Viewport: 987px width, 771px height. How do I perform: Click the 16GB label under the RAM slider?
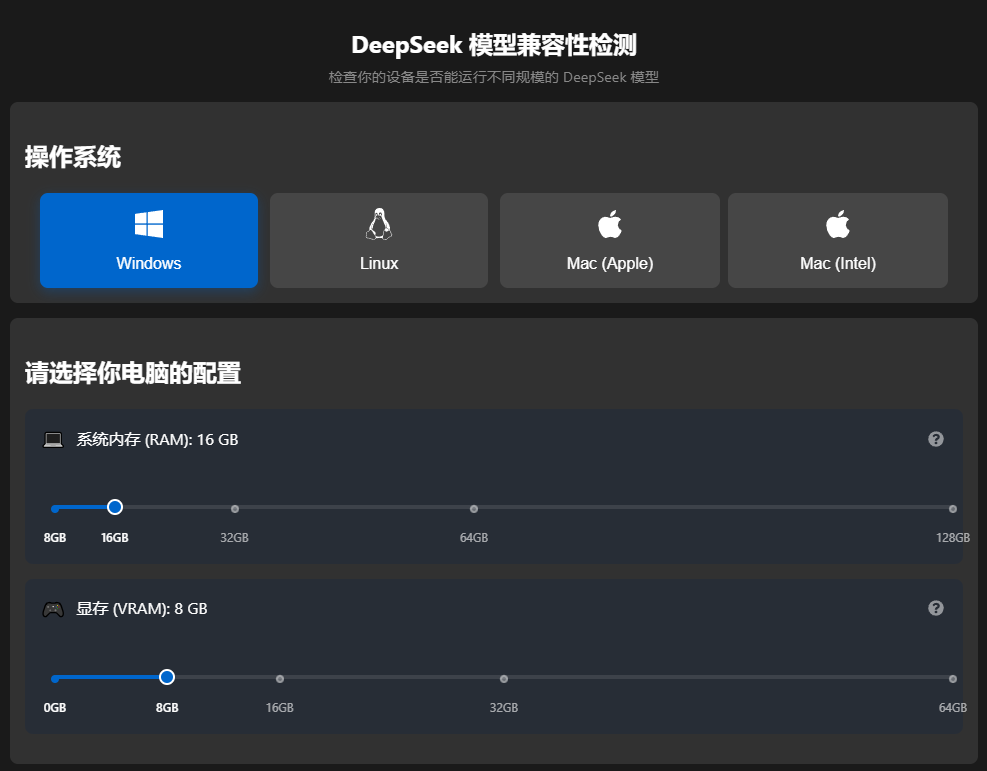pyautogui.click(x=115, y=537)
